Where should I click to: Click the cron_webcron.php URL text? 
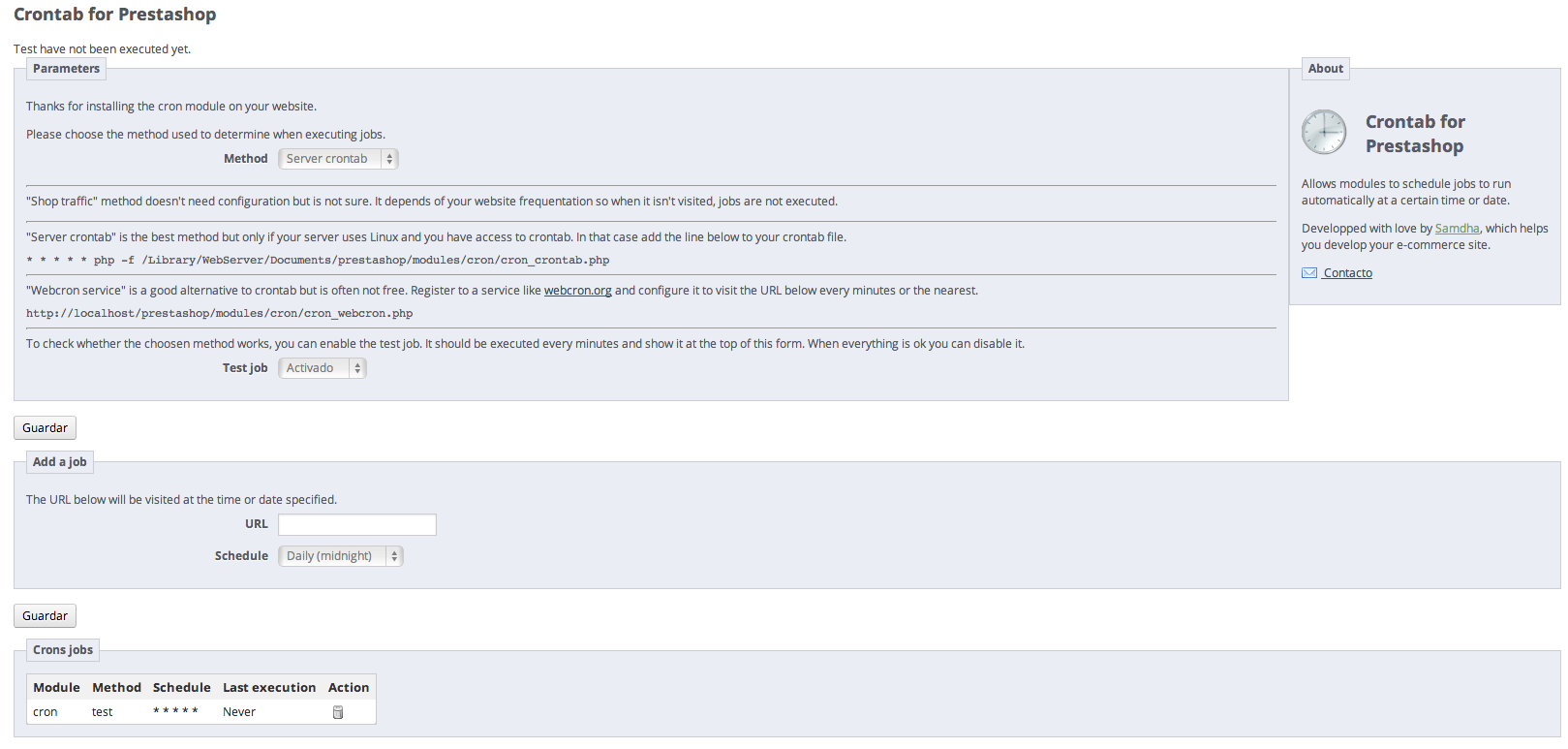tap(219, 314)
